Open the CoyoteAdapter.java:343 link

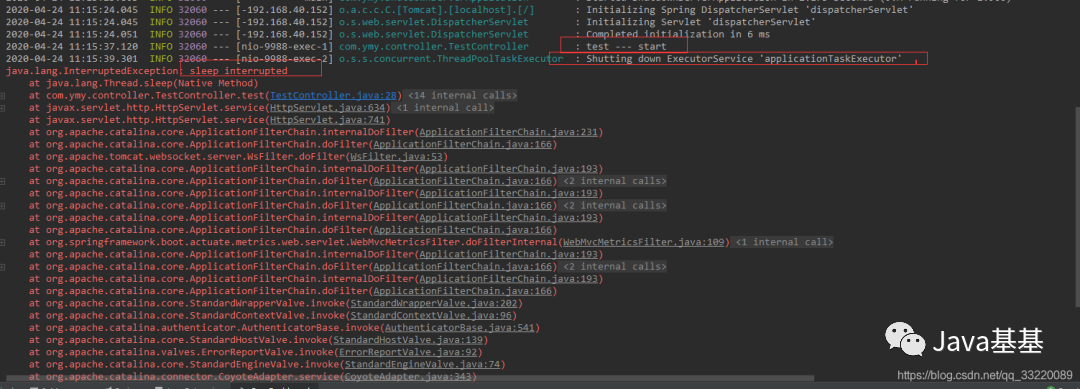[408, 377]
